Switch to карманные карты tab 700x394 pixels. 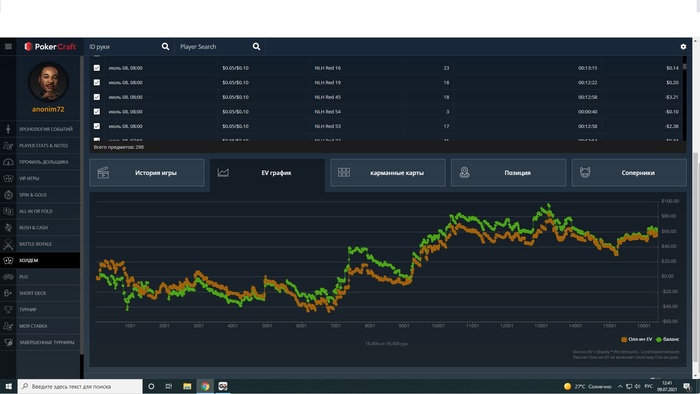388,173
